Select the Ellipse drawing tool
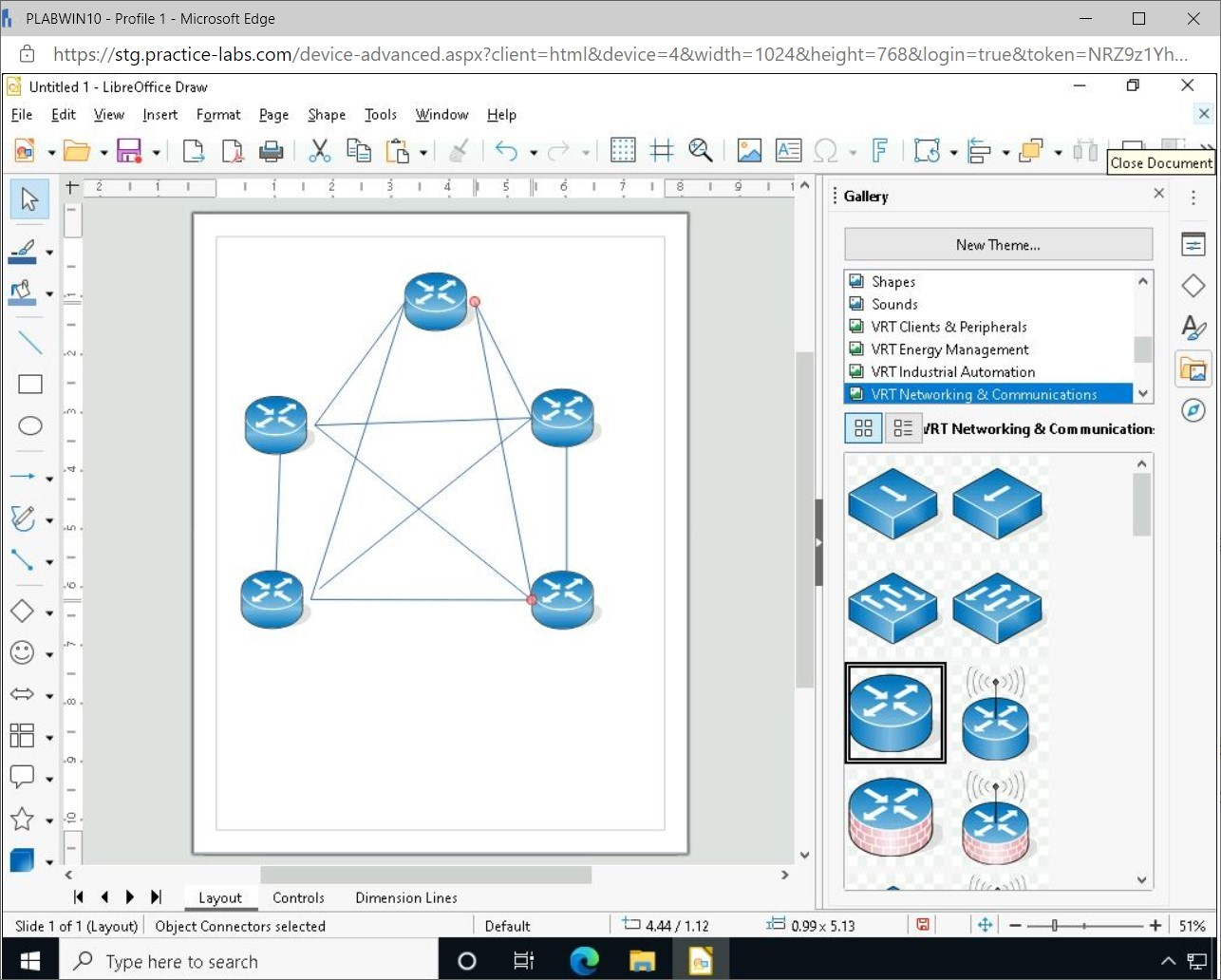The image size is (1221, 980). [30, 425]
